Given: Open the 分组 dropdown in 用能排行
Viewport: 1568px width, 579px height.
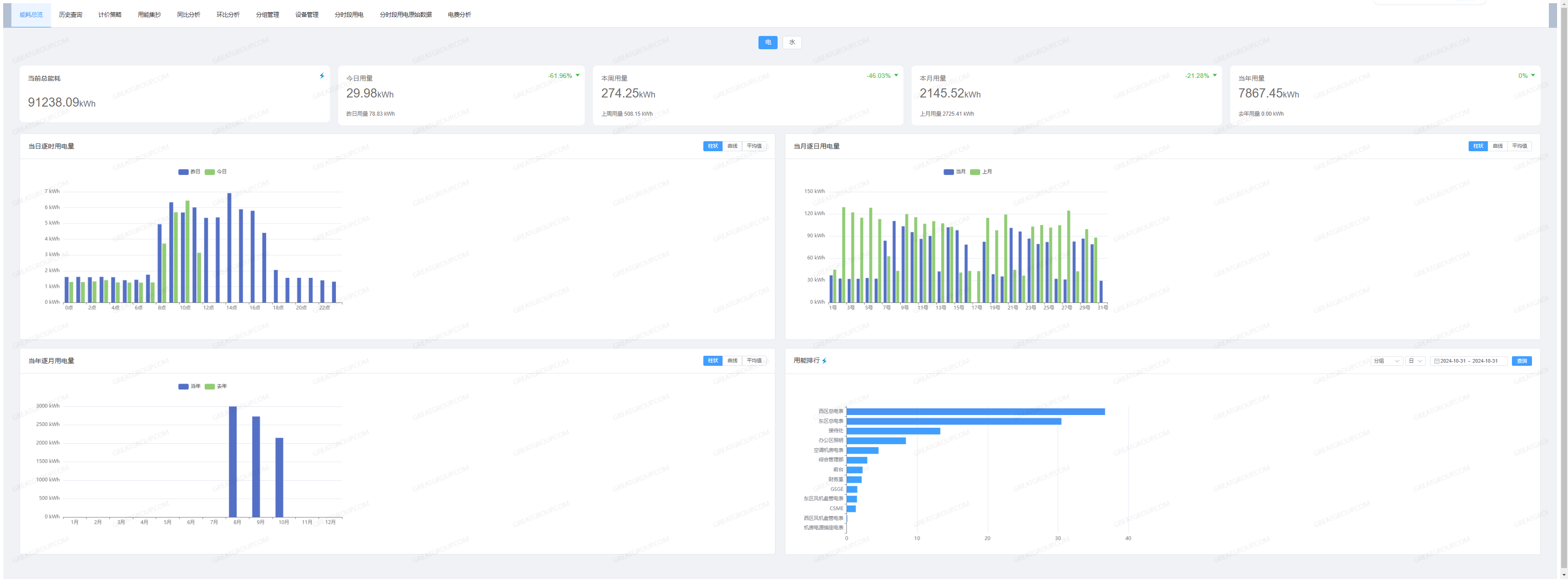Looking at the screenshot, I should click(x=1387, y=361).
